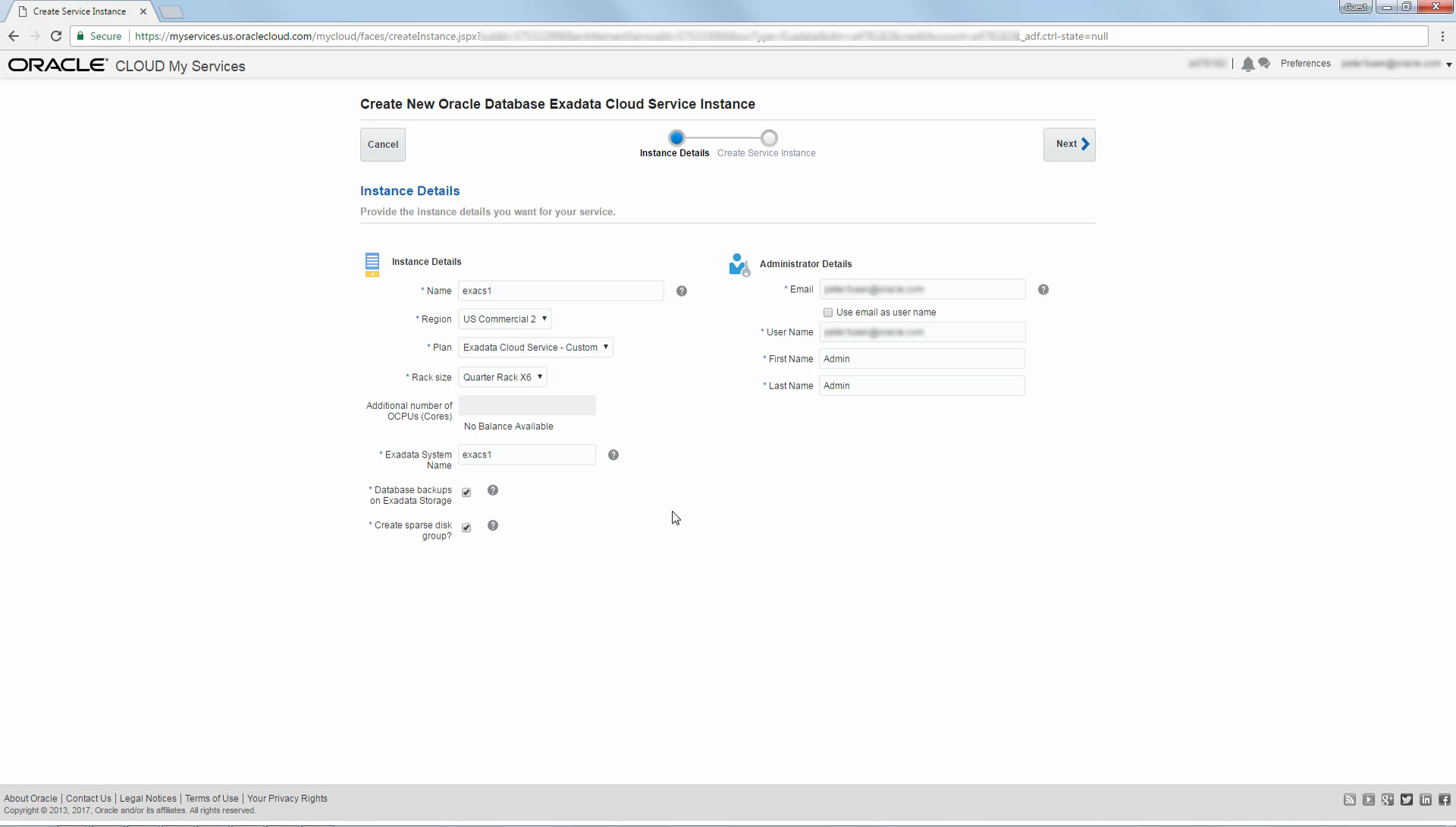Open the Google Plus icon in footer
Viewport: 1456px width, 827px height.
[1388, 800]
